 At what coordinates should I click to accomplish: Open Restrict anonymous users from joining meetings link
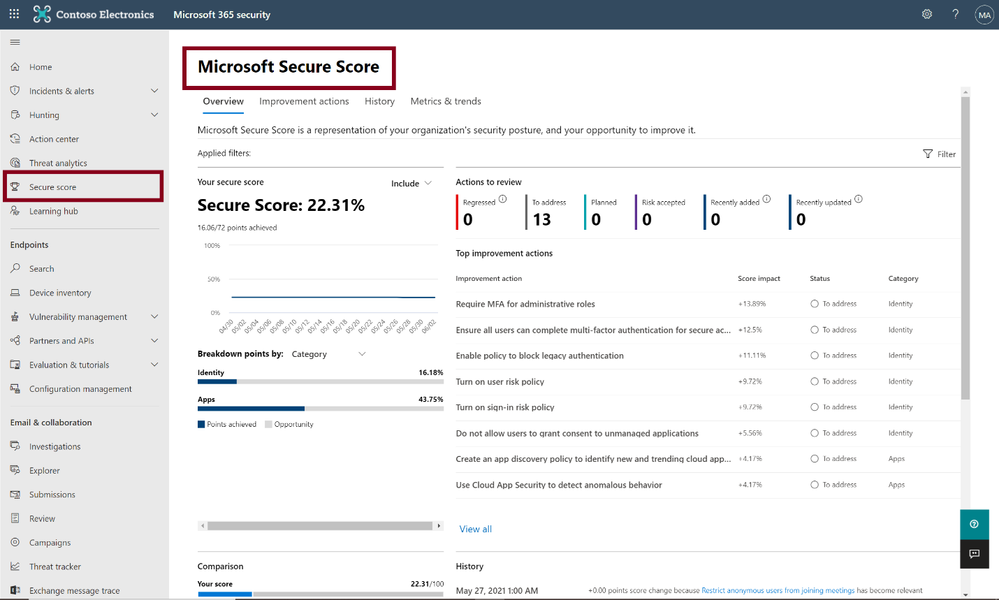778,590
